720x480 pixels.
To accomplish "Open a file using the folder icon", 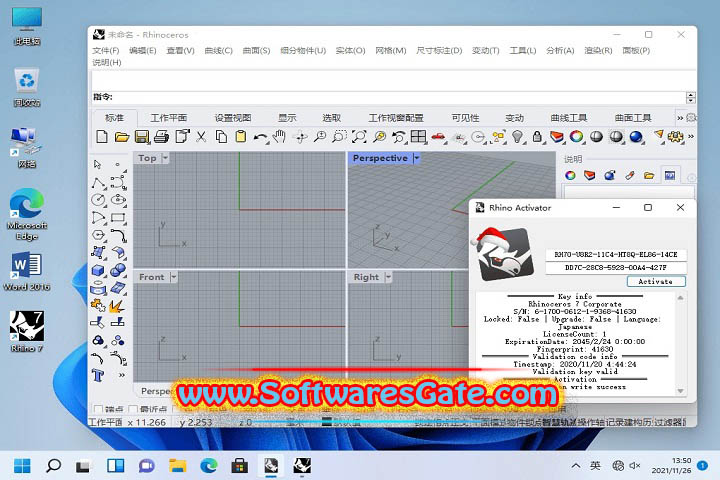I will (122, 136).
